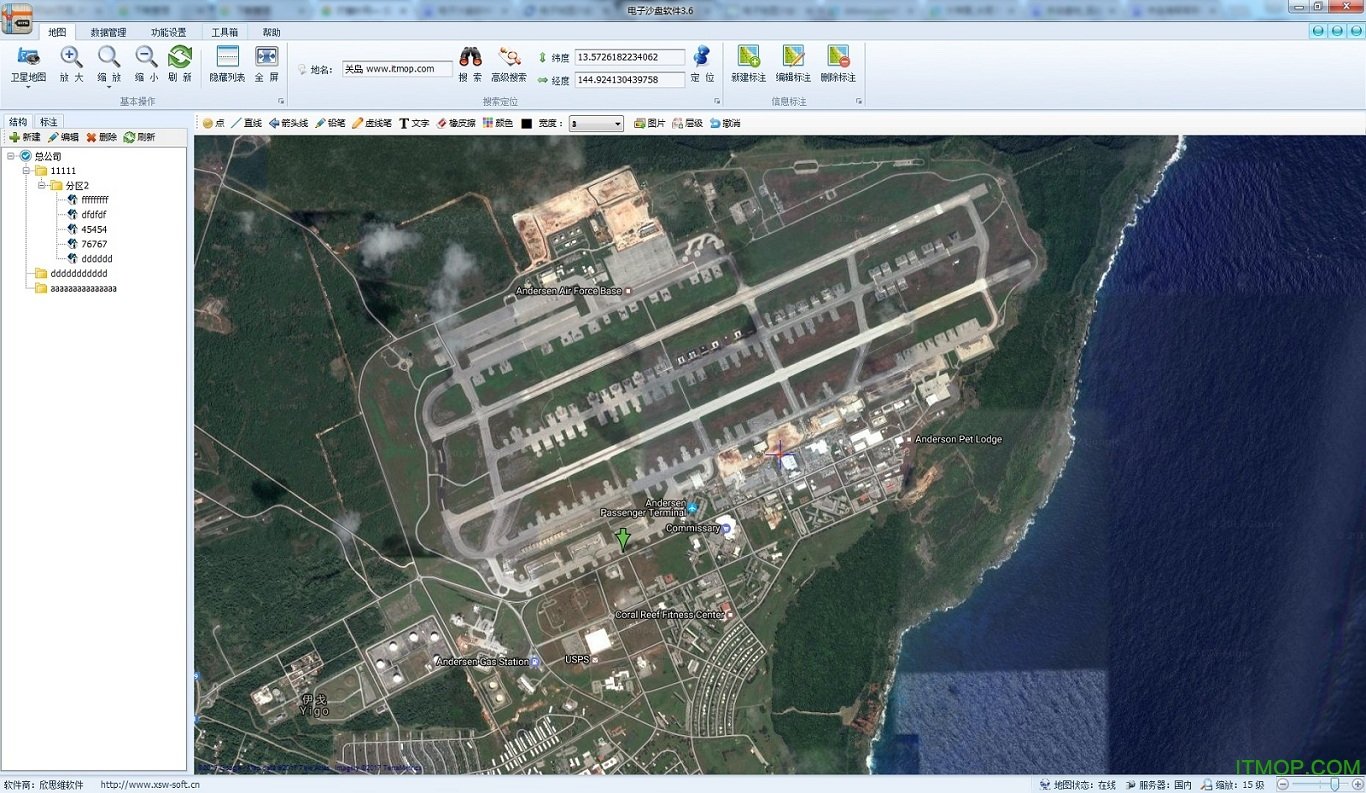Open the 宽度 line width dropdown
Screen dimensions: 1366x793
tap(596, 124)
